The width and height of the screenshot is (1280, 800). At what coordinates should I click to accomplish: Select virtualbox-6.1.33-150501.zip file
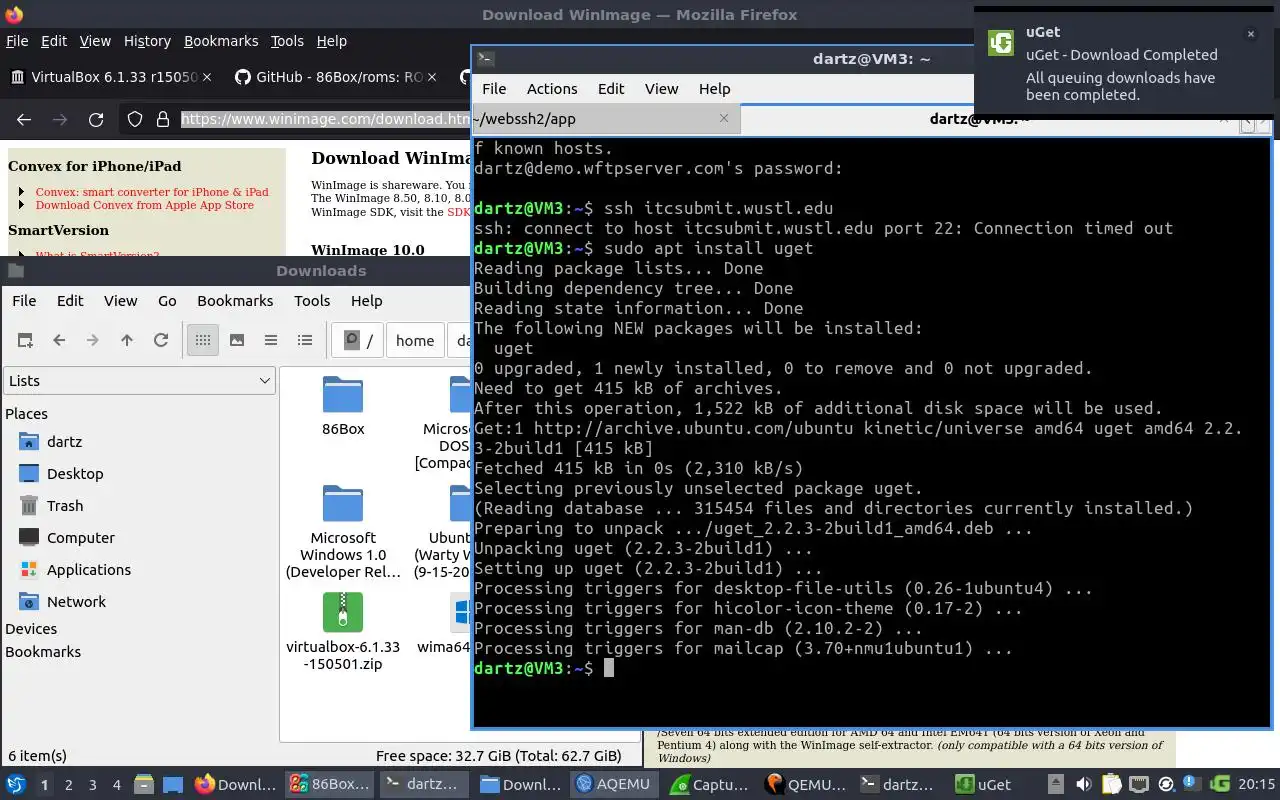[343, 632]
